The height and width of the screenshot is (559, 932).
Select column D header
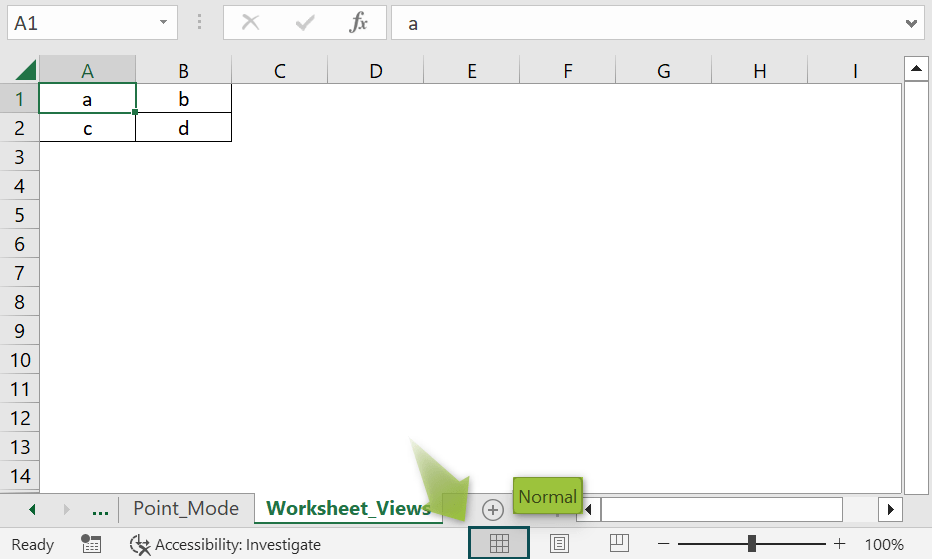376,71
